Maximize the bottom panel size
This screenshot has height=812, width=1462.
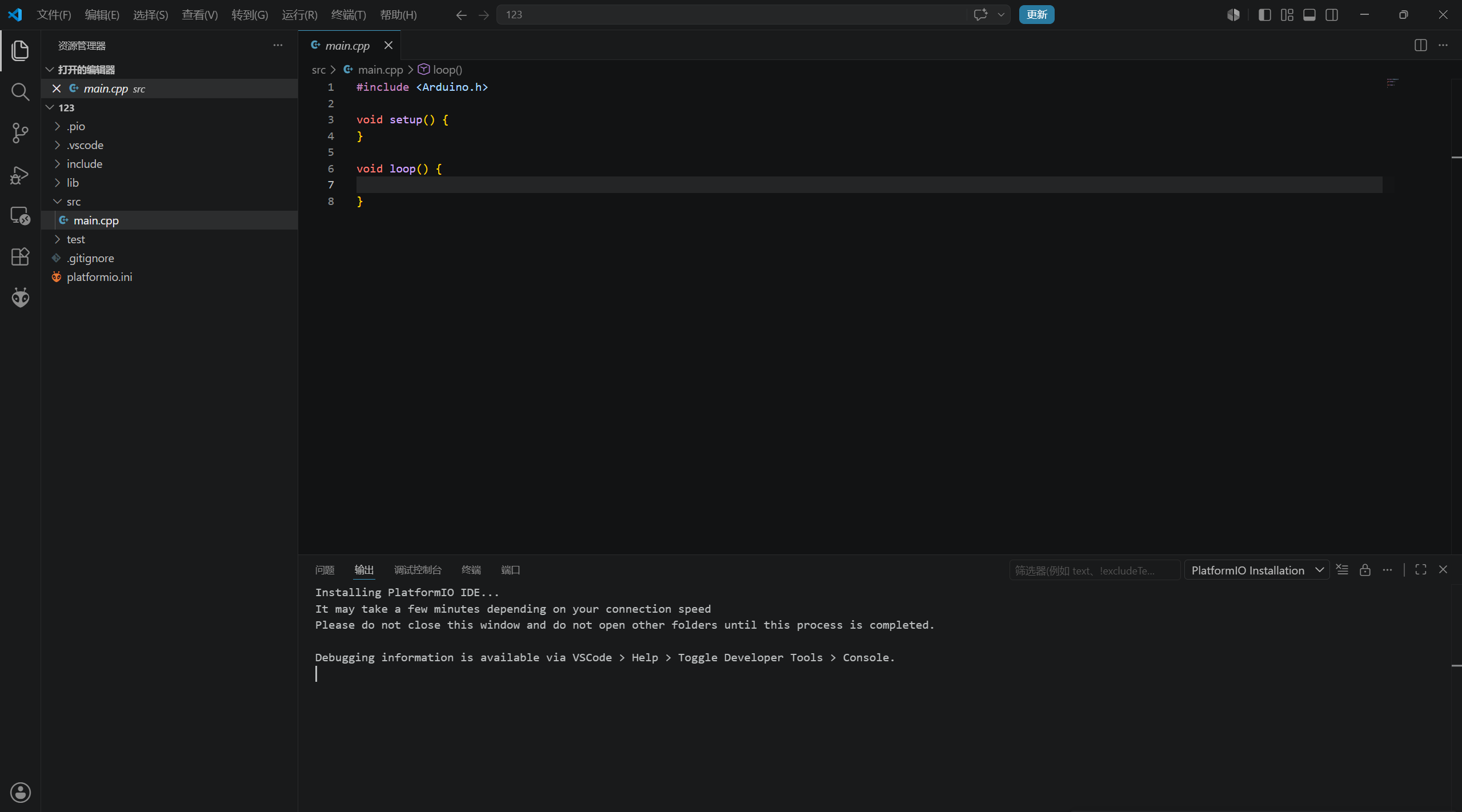(1421, 570)
